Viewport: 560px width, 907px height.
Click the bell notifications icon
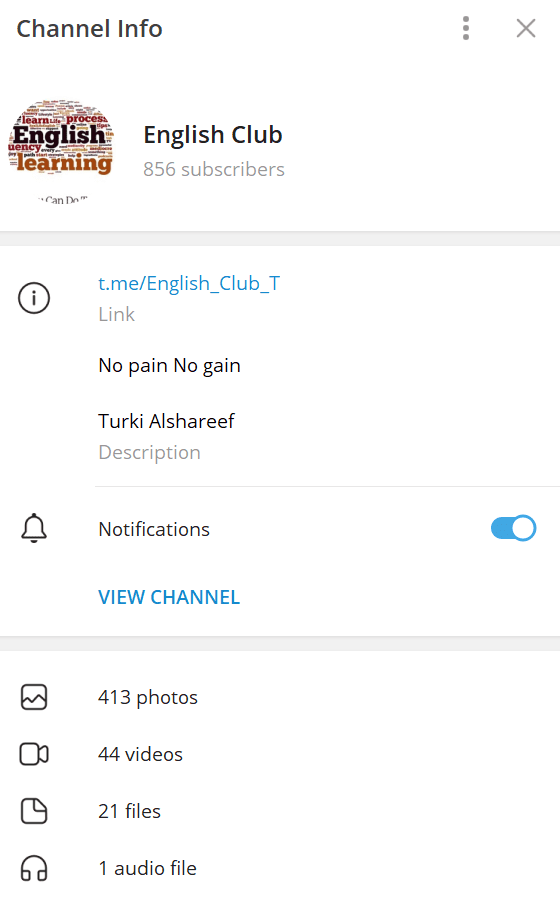34,528
